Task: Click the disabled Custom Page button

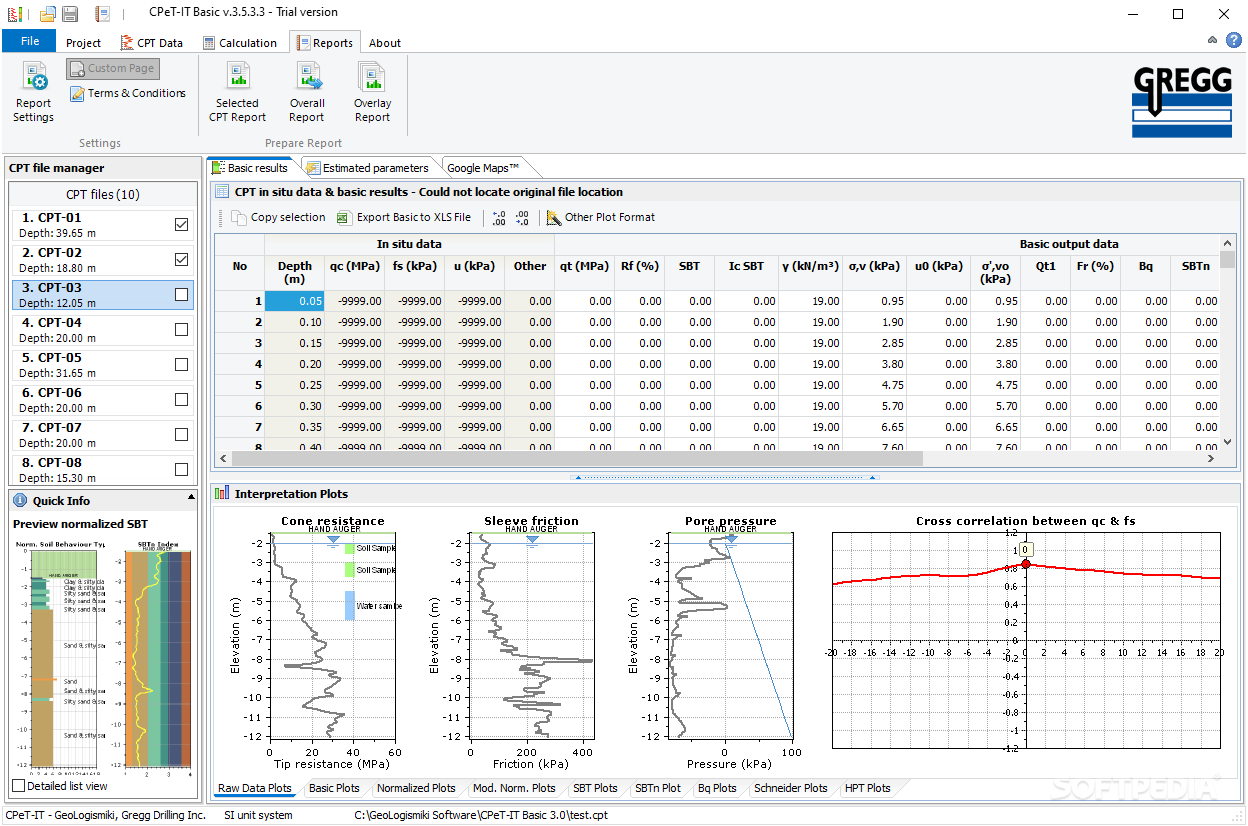Action: (113, 68)
